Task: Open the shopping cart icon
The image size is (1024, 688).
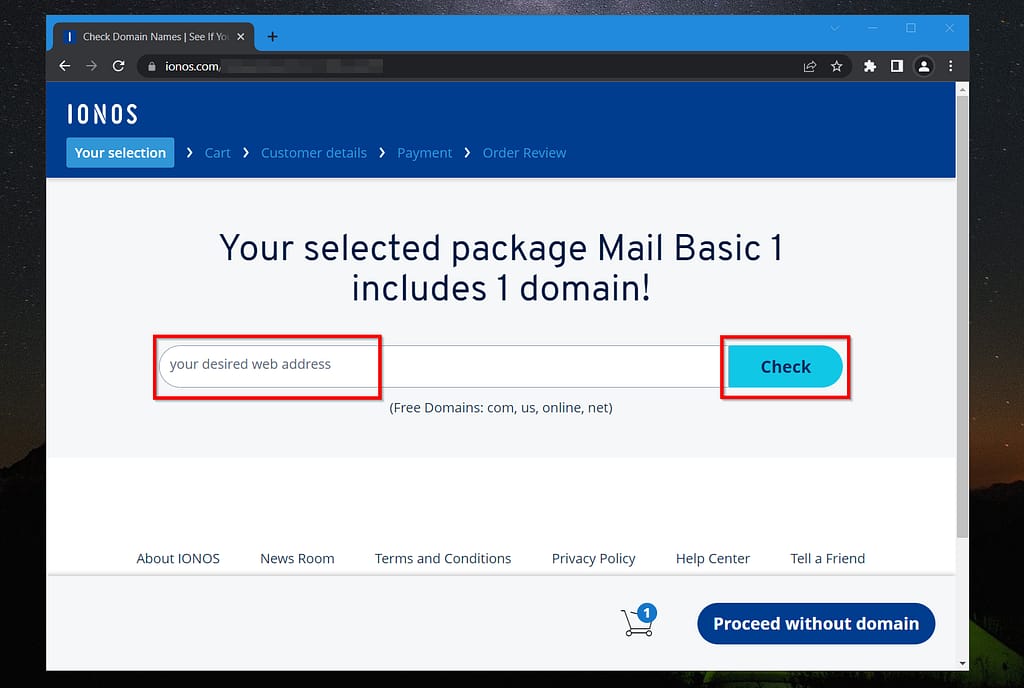Action: [x=638, y=620]
